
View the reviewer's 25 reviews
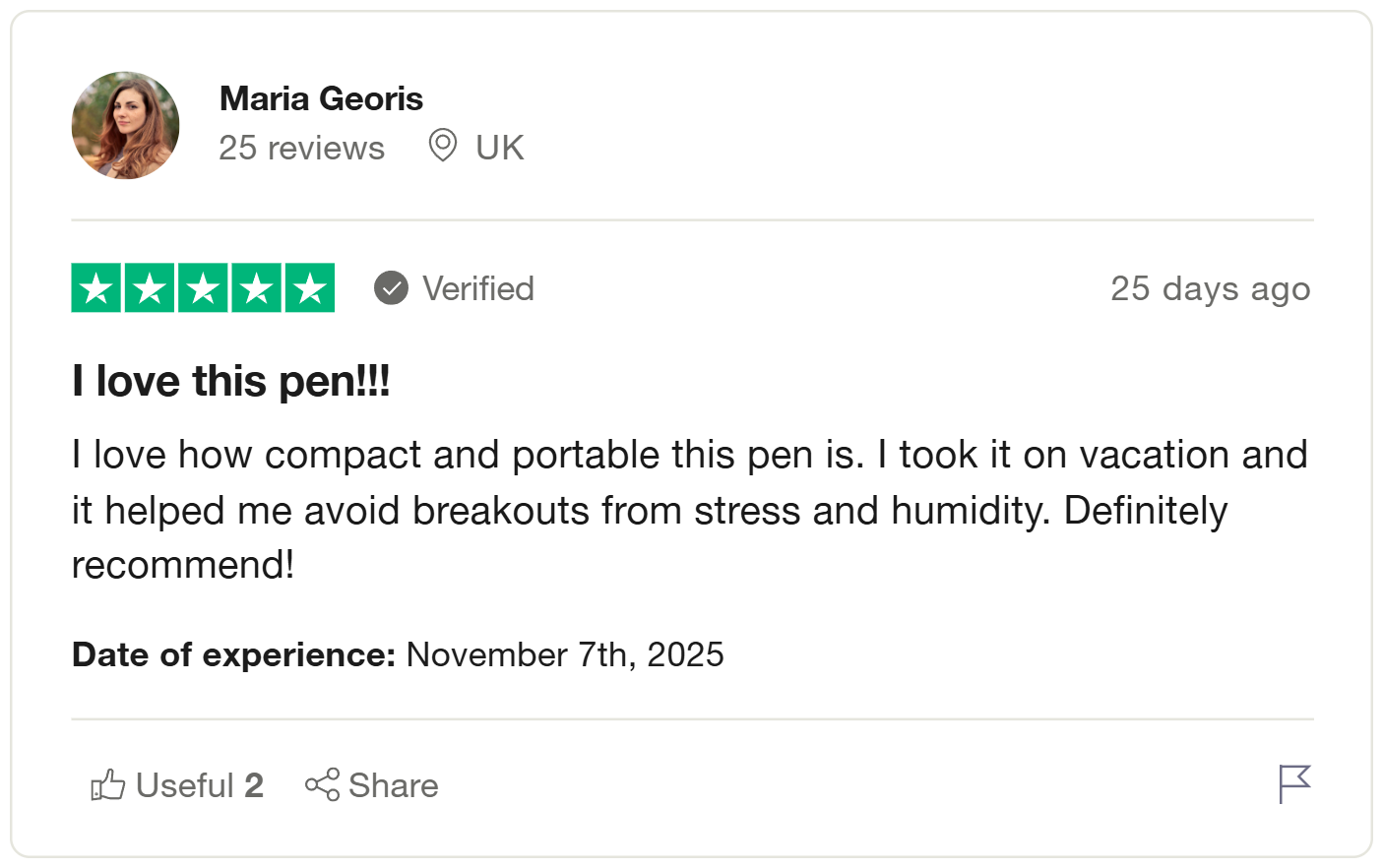coord(301,148)
